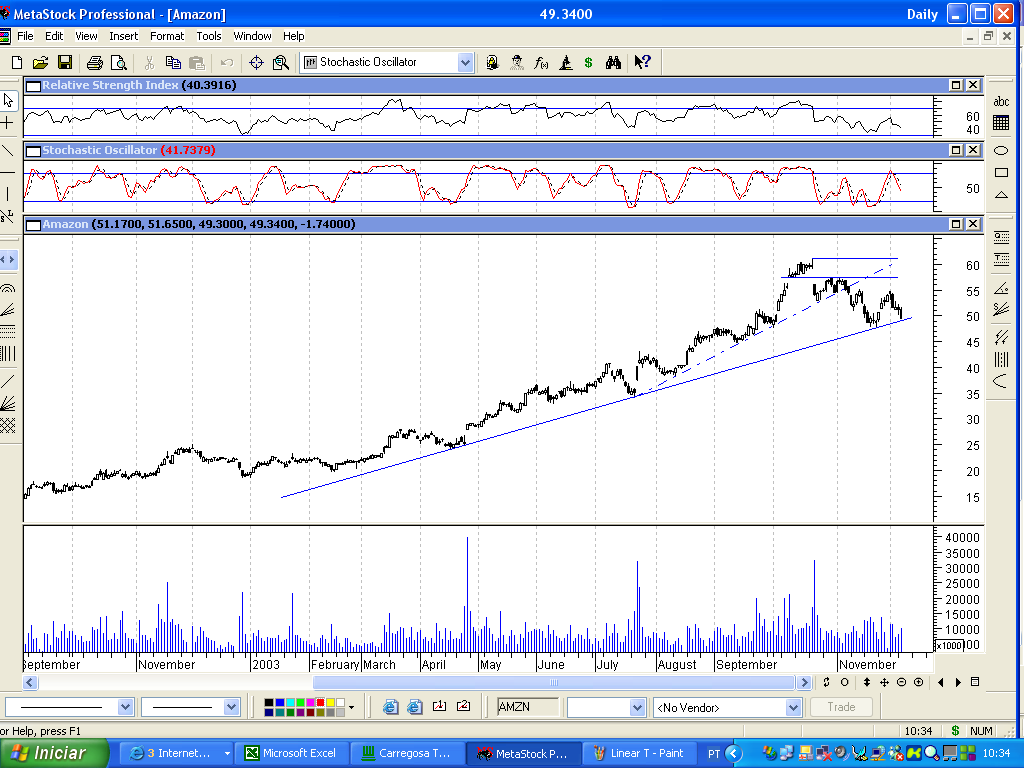The width and height of the screenshot is (1024, 768).
Task: Step chart to previous security arrow
Action: point(940,682)
